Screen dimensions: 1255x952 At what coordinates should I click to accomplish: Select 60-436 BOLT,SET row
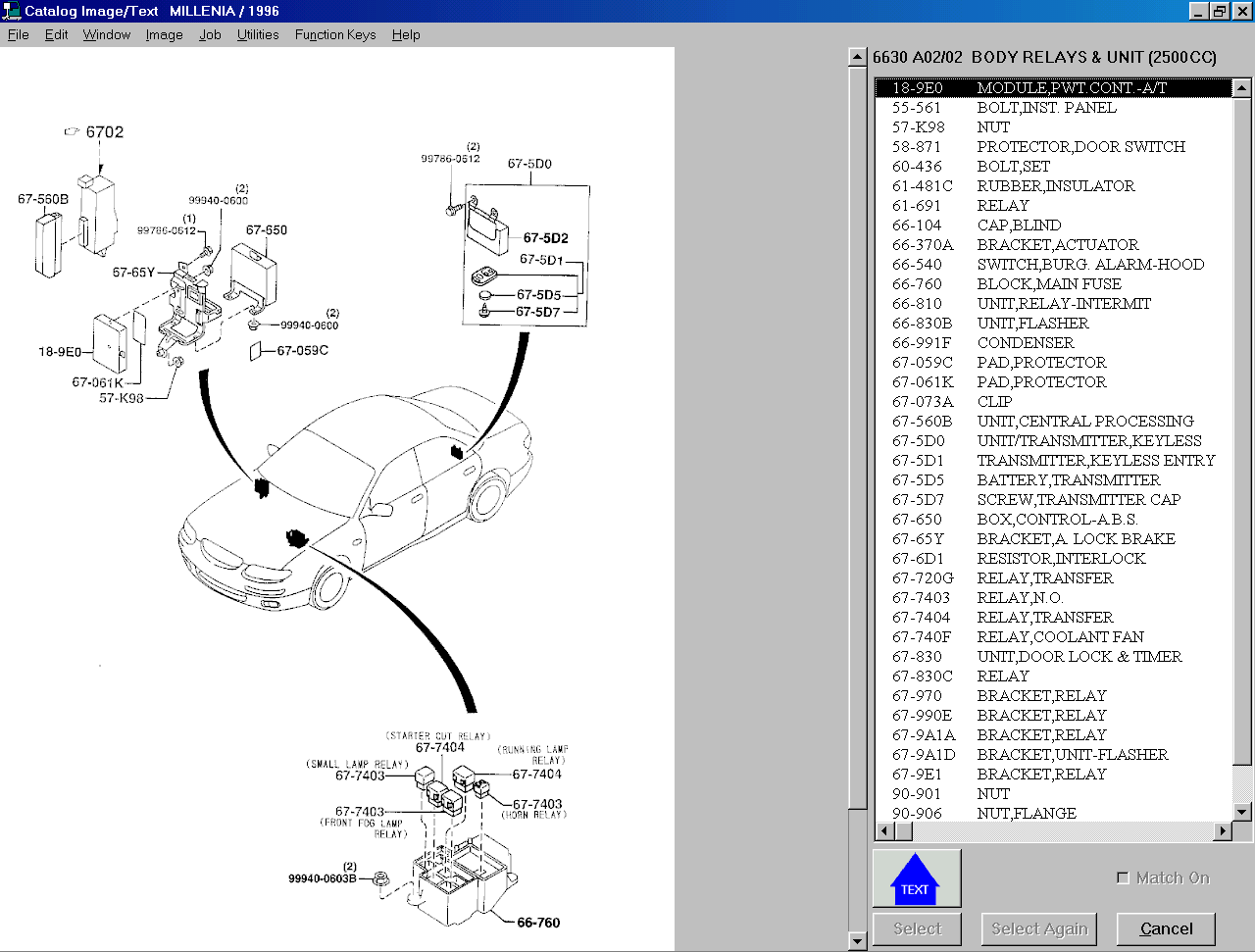(x=1053, y=166)
